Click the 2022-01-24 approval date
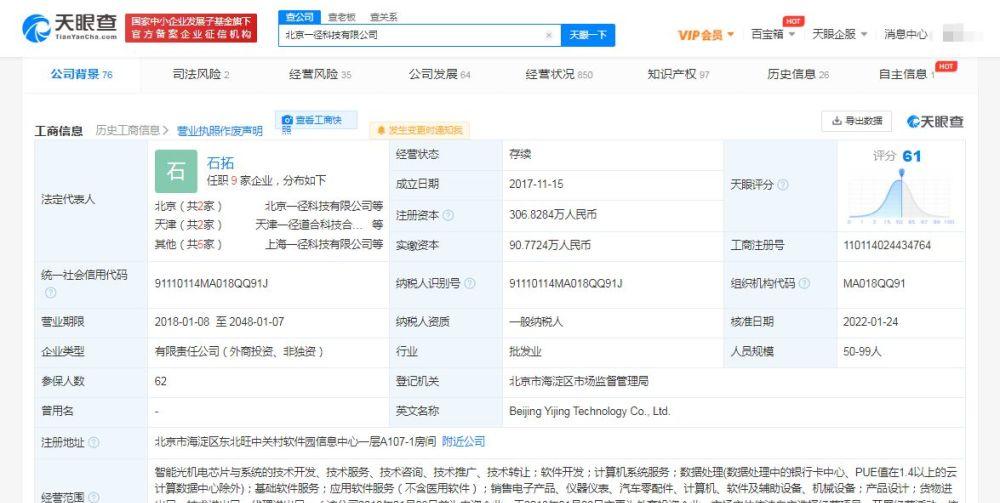The height and width of the screenshot is (503, 1000). coord(871,322)
